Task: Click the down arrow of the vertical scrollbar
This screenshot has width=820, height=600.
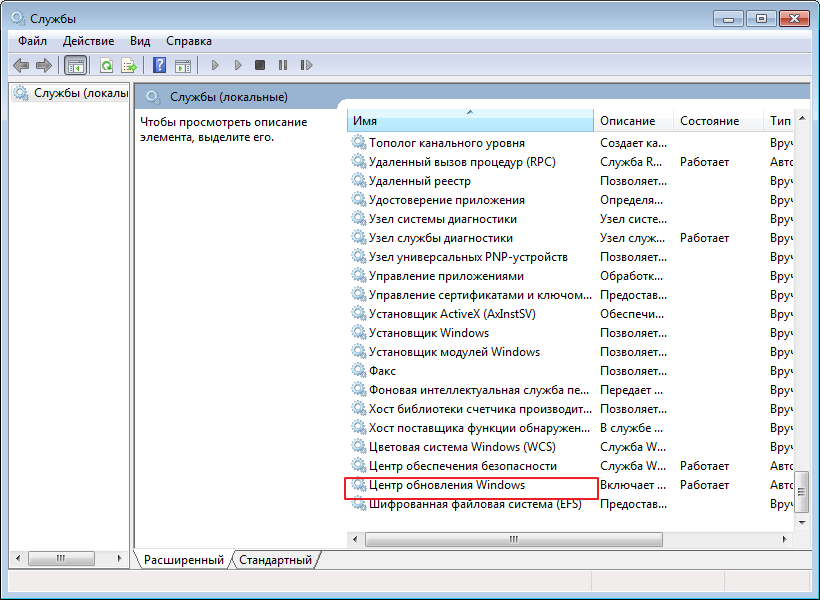Action: [802, 521]
